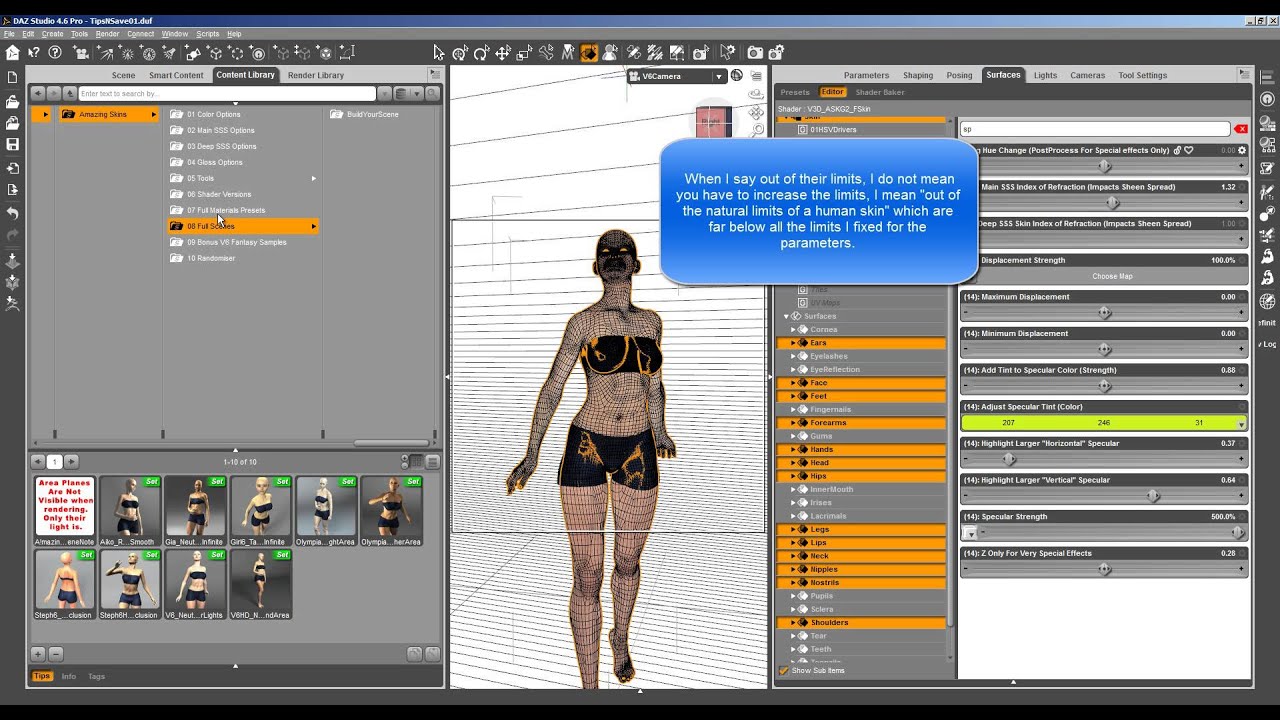Open settings gear for Hue Change property
Viewport: 1280px width, 720px height.
pyautogui.click(x=1242, y=150)
